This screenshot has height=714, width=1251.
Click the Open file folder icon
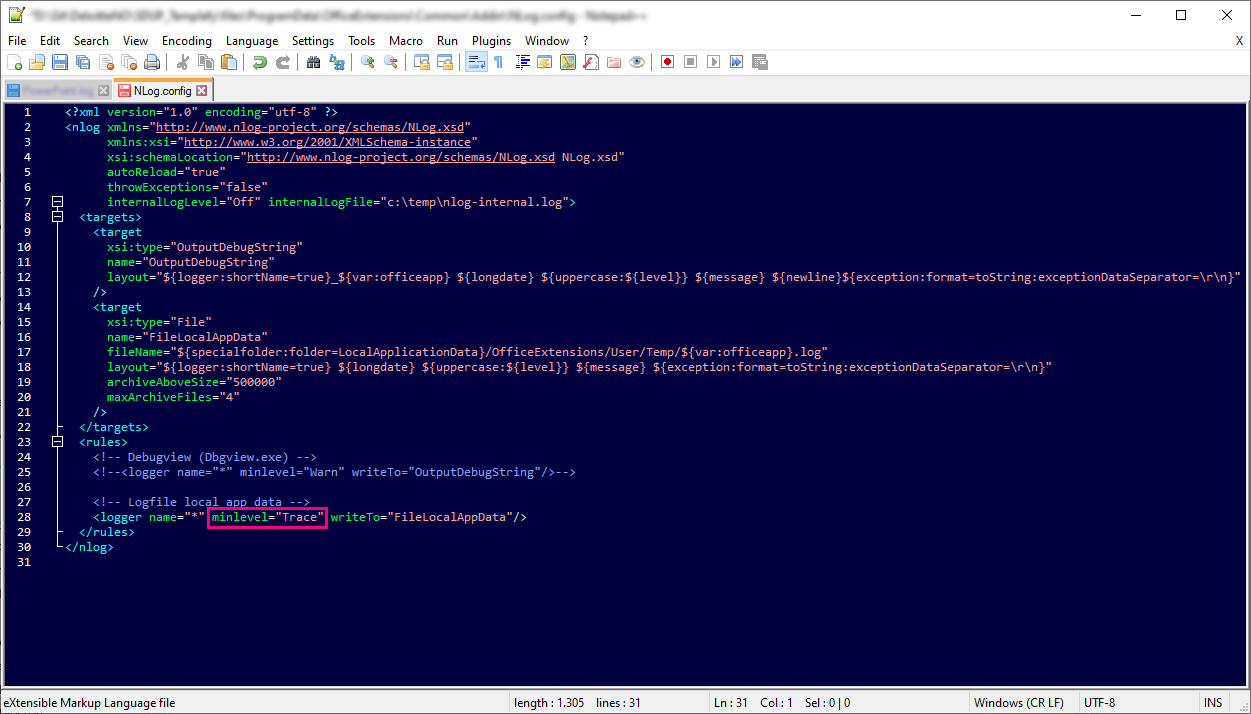[37, 62]
